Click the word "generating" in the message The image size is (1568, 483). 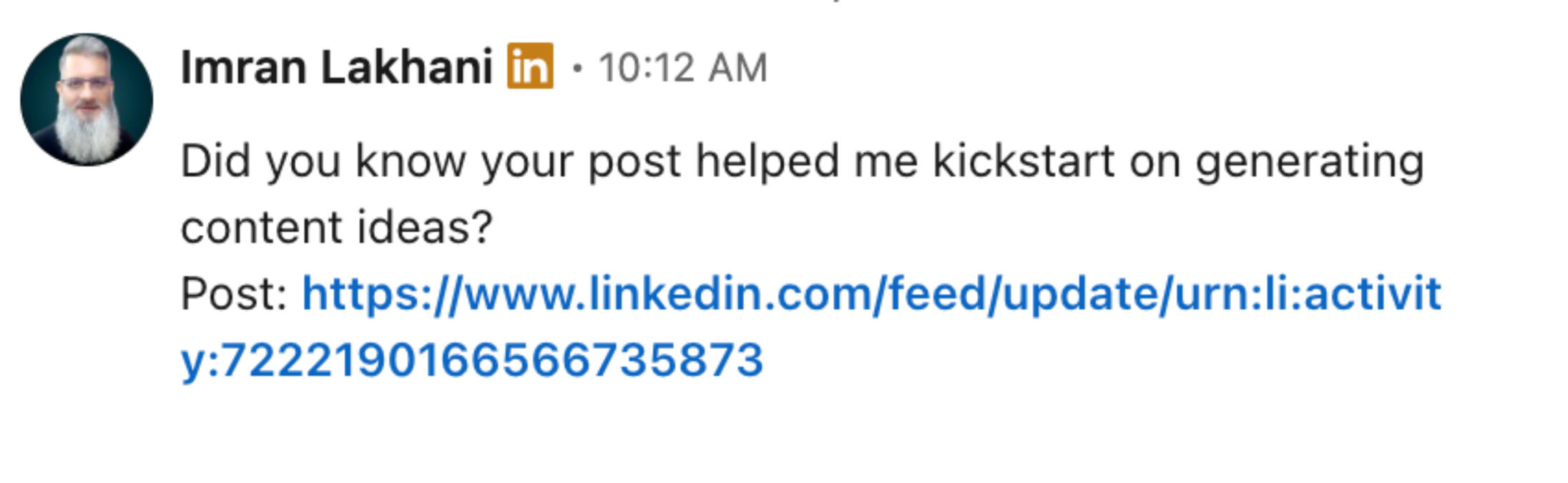1310,161
